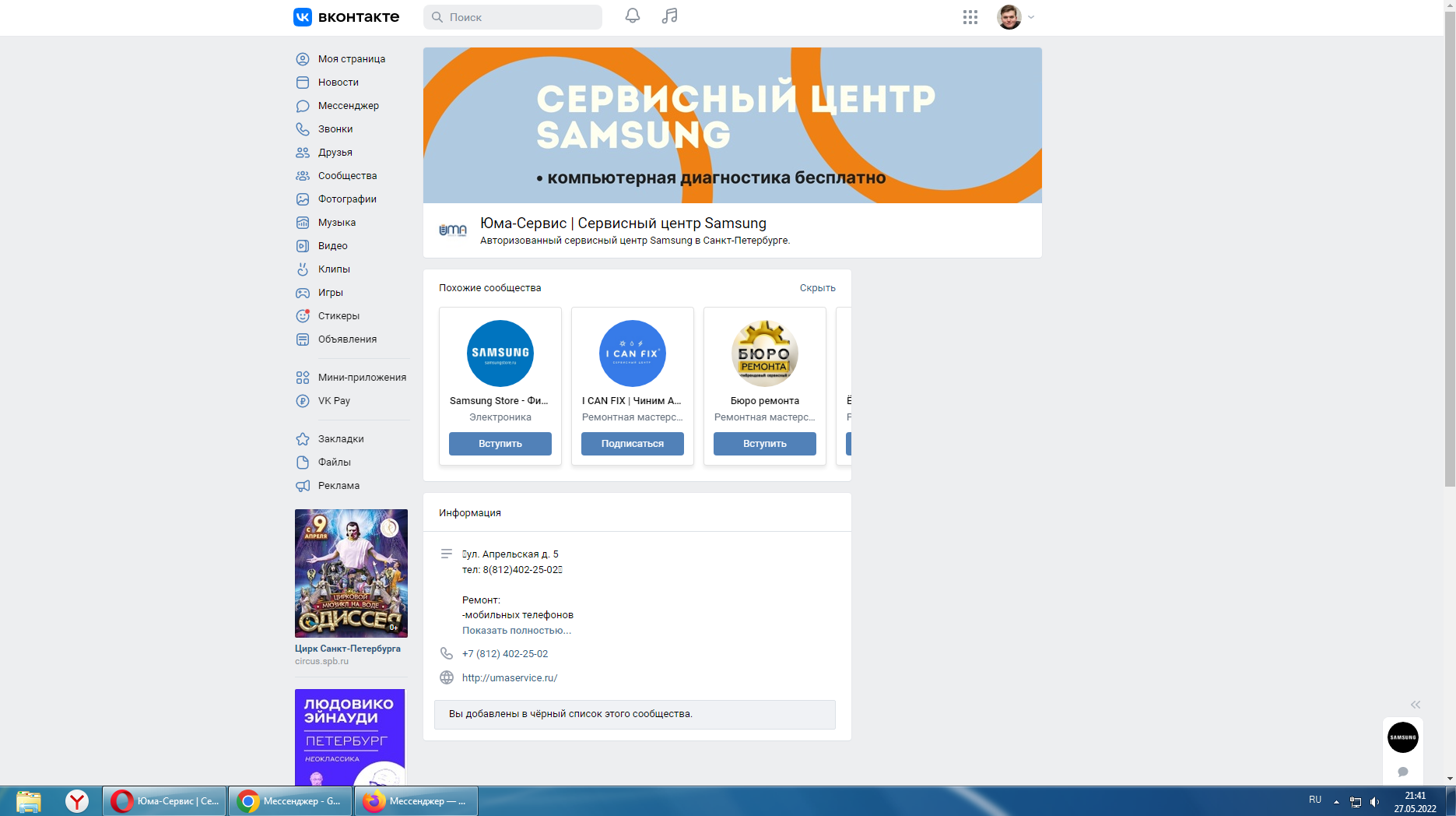Open the Одиссея circus ad image
Screen dimensions: 1456x816
click(x=351, y=573)
